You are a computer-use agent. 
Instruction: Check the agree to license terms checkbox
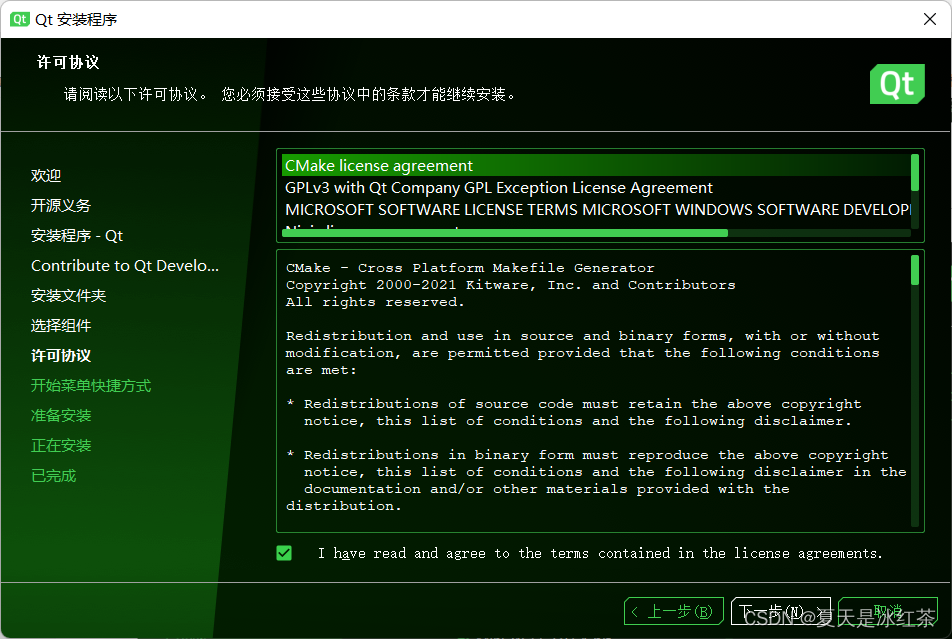point(284,553)
